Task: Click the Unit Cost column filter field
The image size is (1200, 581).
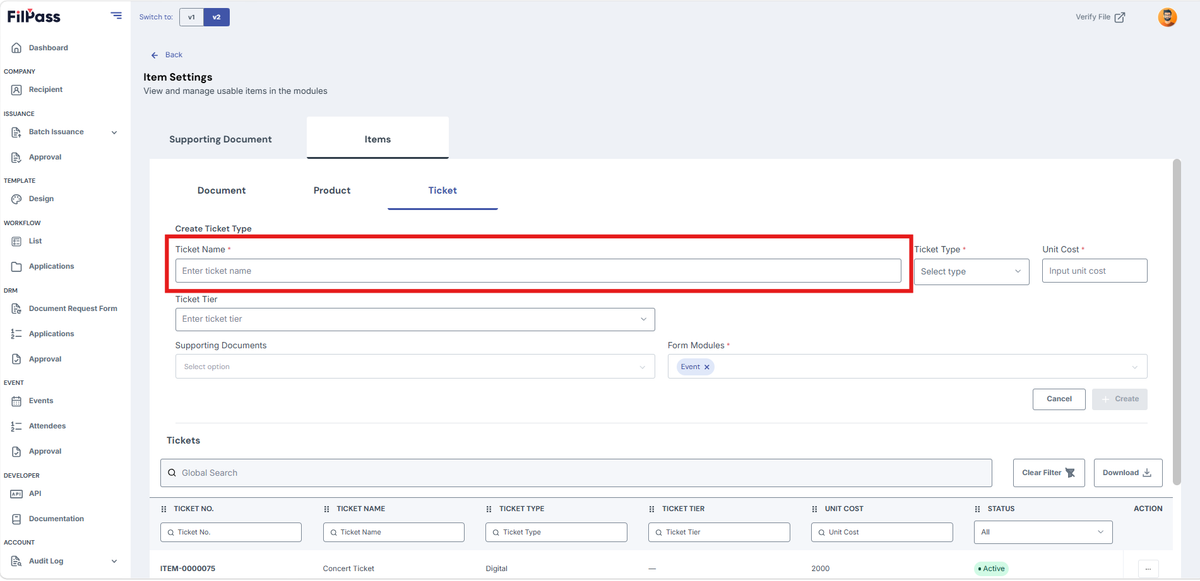Action: pos(882,532)
